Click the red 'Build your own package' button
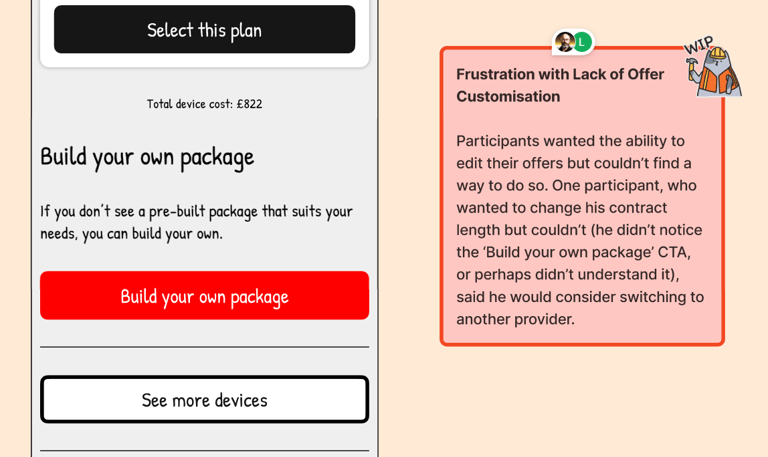 click(x=204, y=296)
